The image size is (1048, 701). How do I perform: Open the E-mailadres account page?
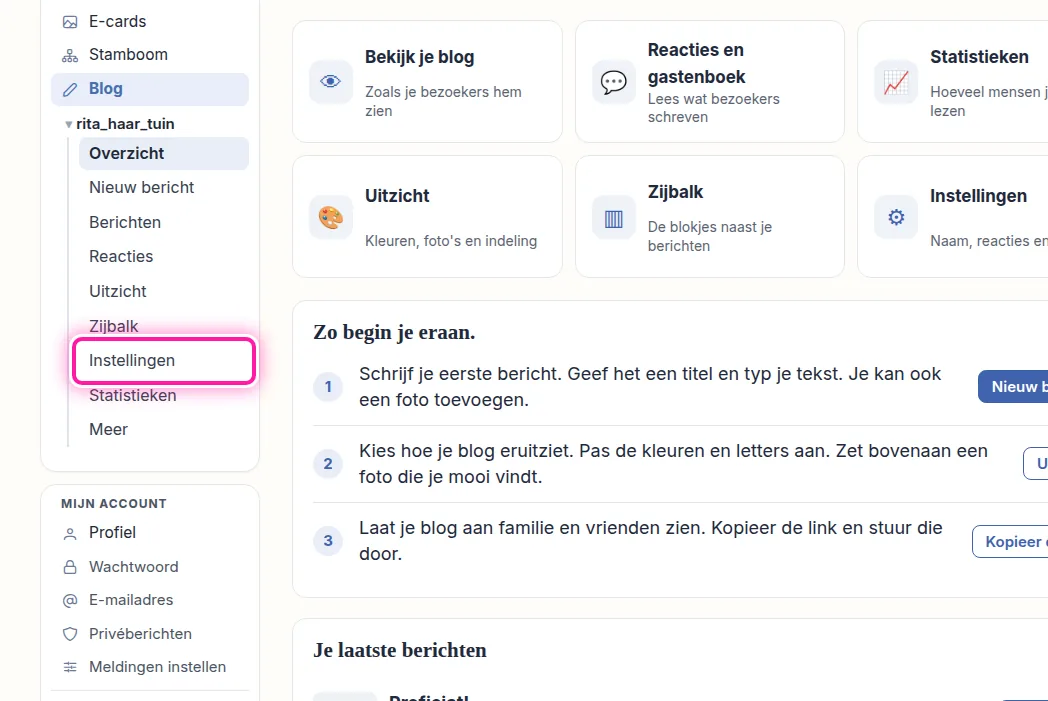pyautogui.click(x=150, y=600)
